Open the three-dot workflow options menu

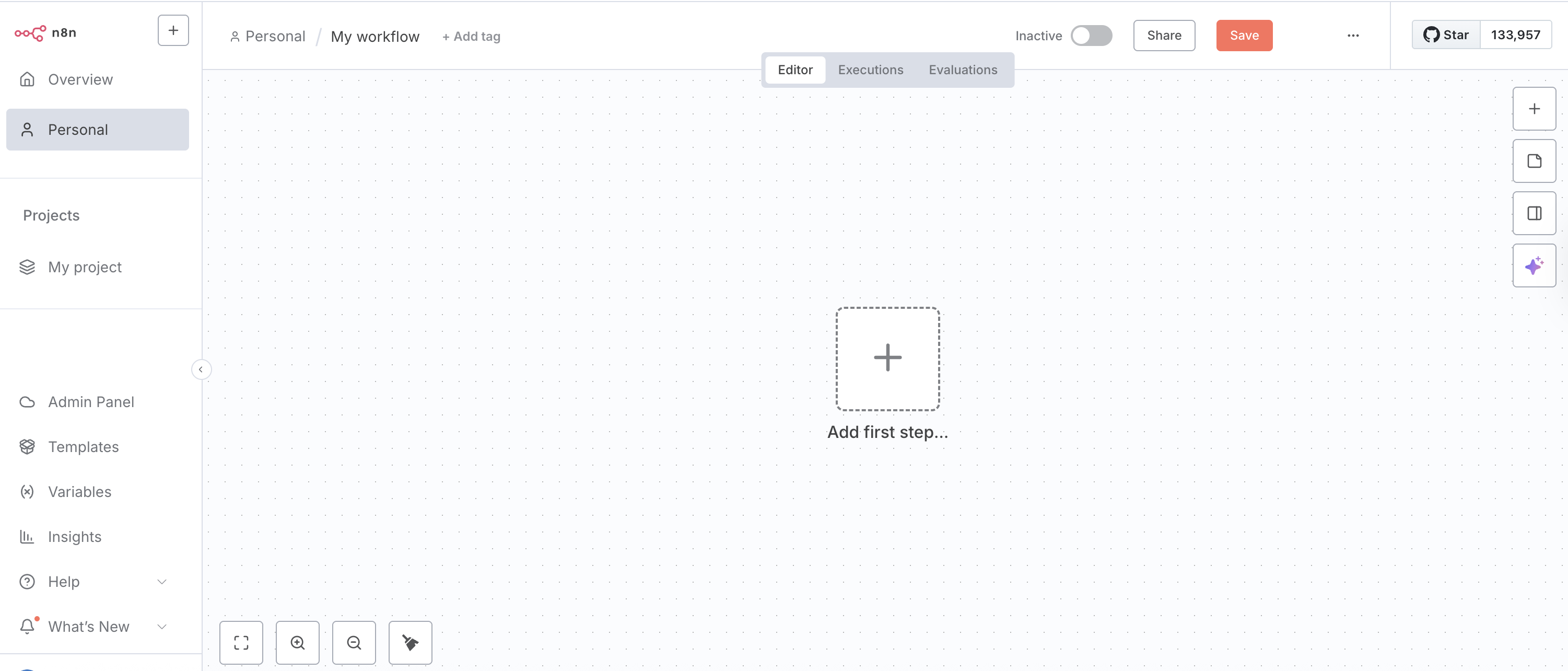click(x=1353, y=36)
